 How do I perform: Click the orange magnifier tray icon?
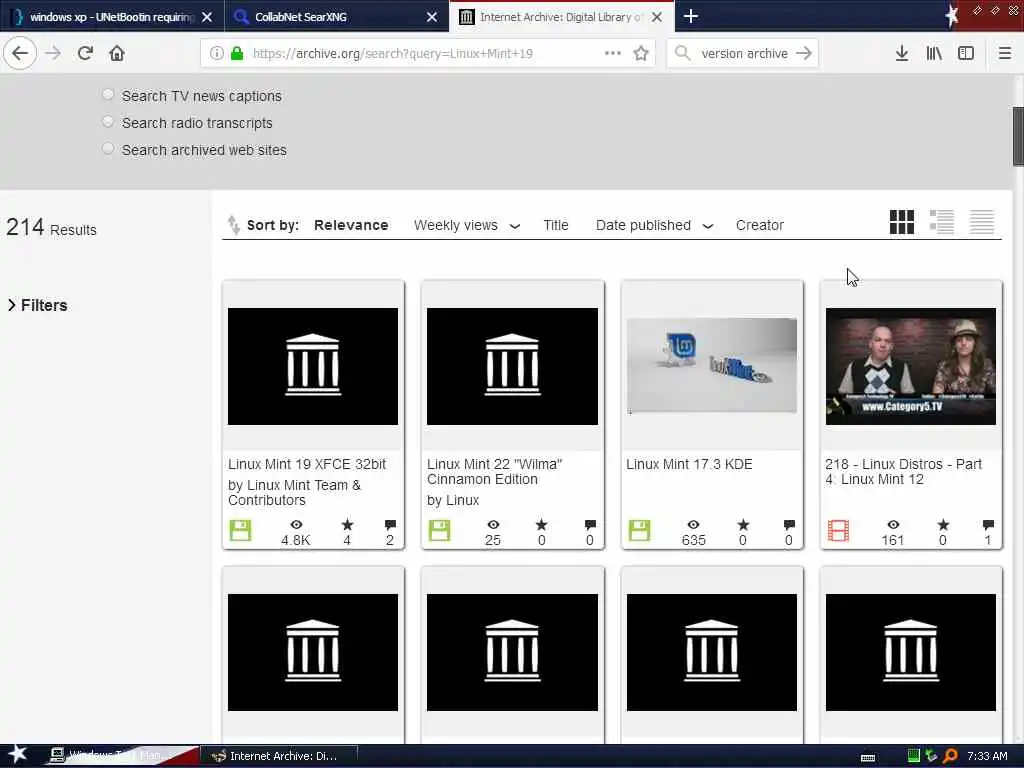pos(951,756)
